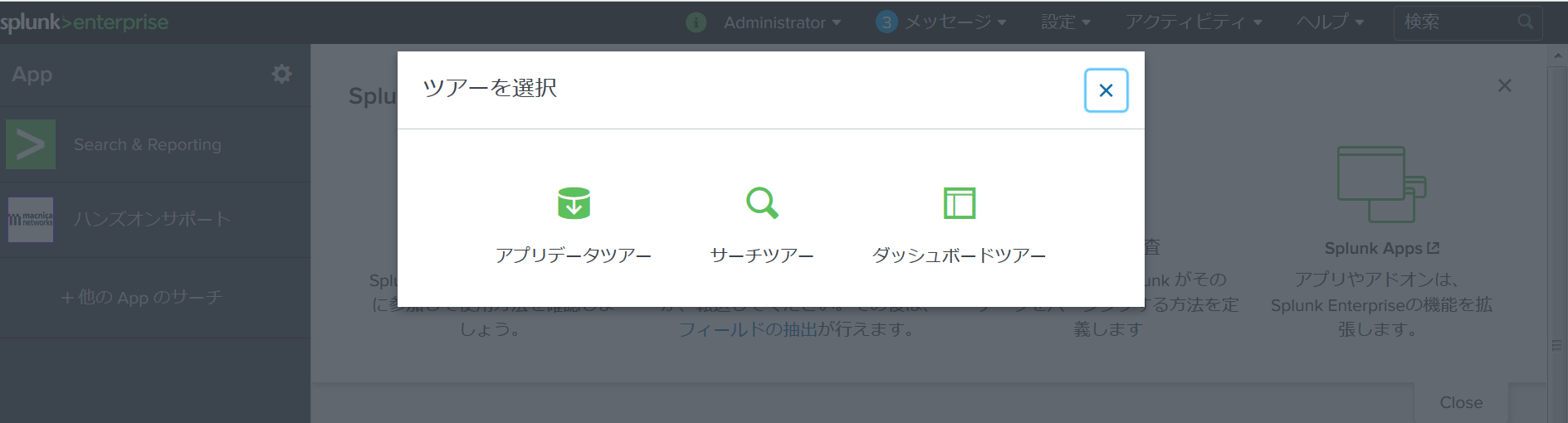Open ハンズオンサポート app label

152,219
